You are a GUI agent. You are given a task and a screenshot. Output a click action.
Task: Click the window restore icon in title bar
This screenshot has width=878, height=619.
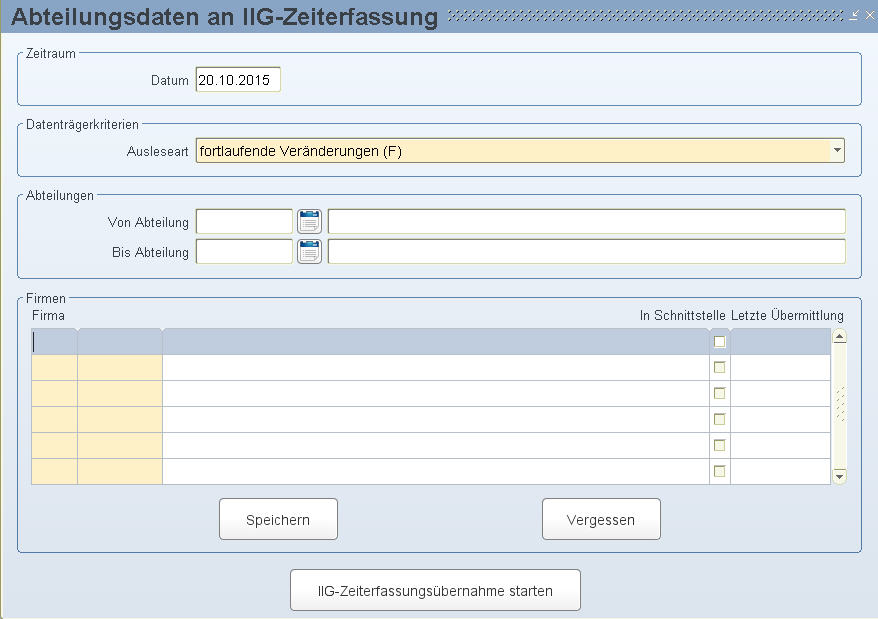point(853,16)
